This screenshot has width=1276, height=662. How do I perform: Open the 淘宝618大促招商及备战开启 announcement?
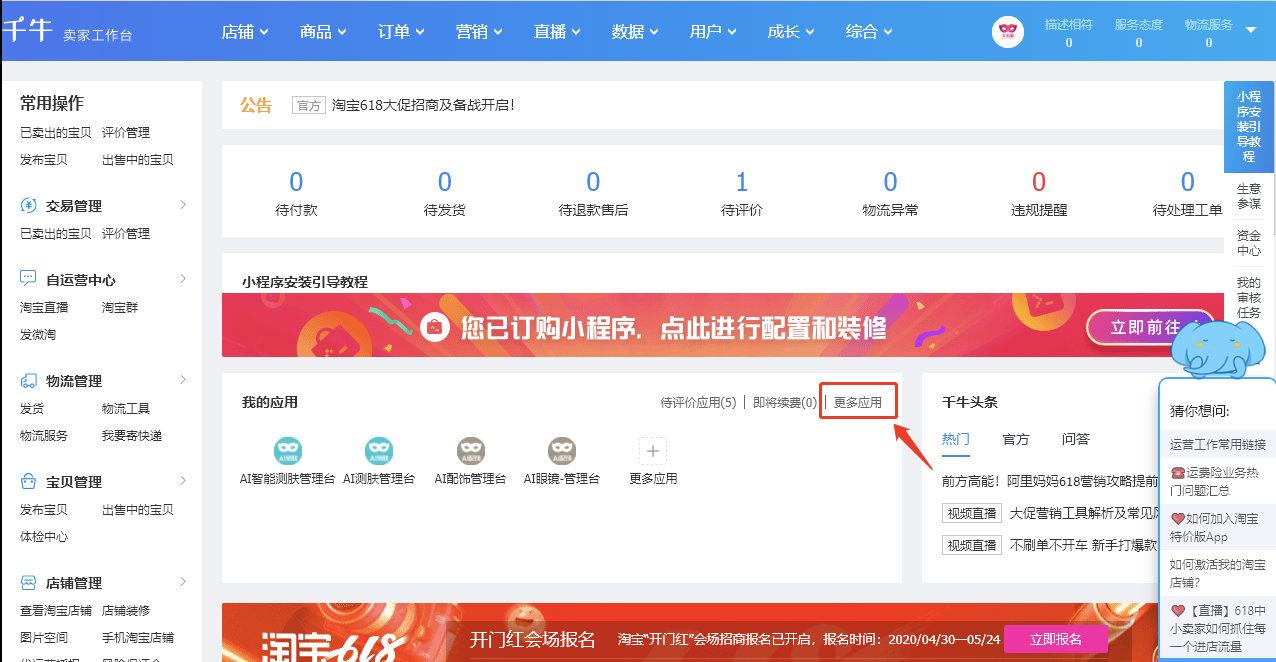point(422,105)
